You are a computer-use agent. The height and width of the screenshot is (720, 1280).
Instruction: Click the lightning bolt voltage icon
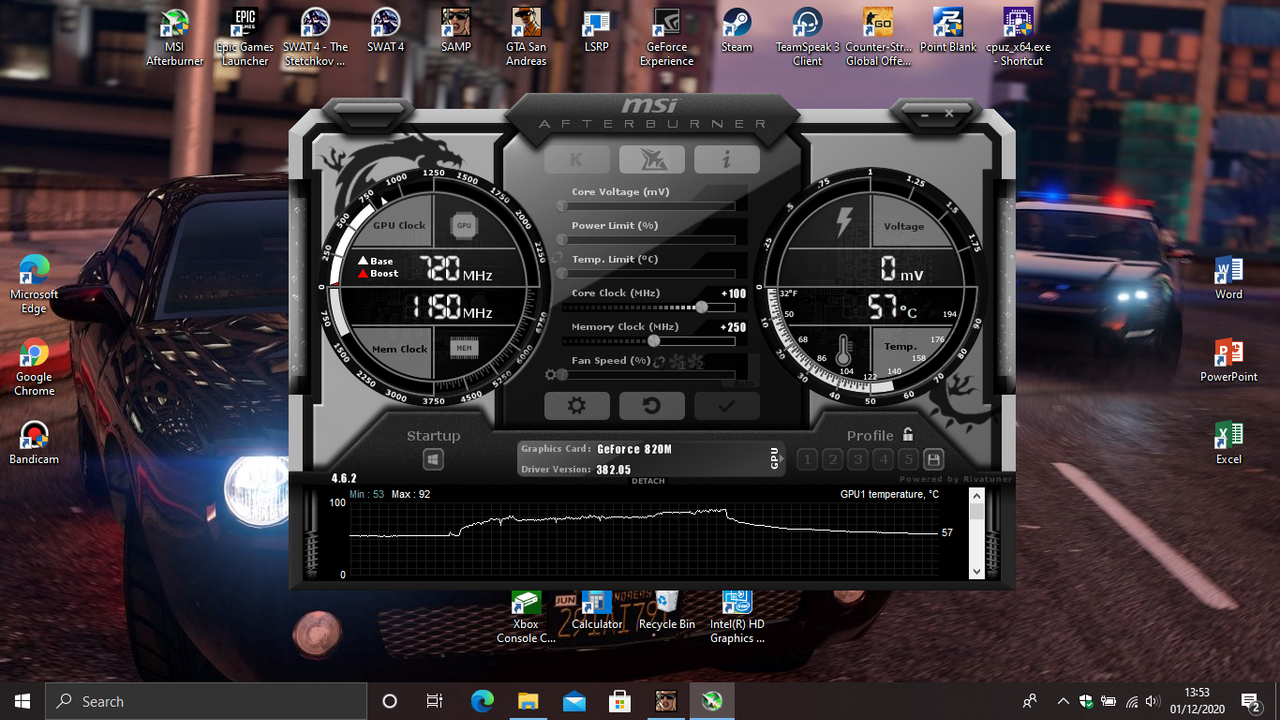(843, 221)
